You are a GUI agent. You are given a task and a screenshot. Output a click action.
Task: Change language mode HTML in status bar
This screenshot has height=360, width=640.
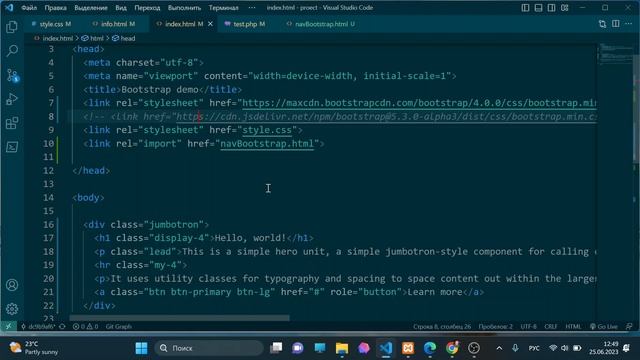[x=573, y=327]
